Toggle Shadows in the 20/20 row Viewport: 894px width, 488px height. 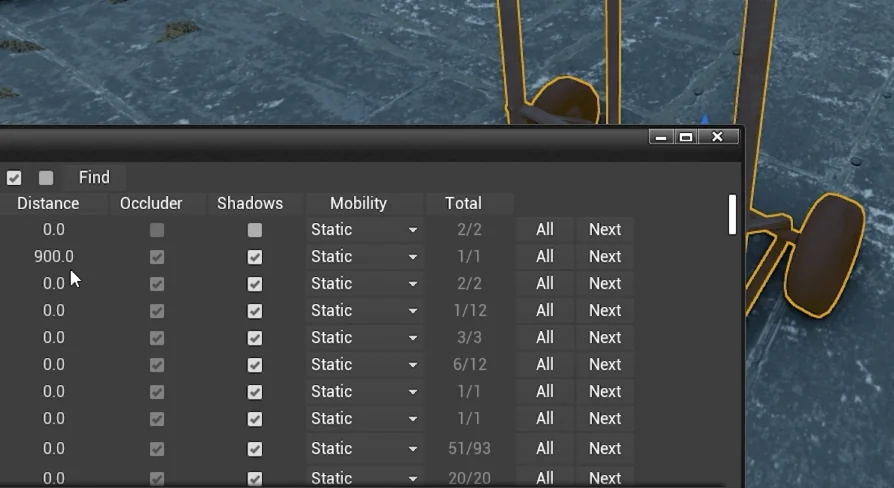(255, 479)
